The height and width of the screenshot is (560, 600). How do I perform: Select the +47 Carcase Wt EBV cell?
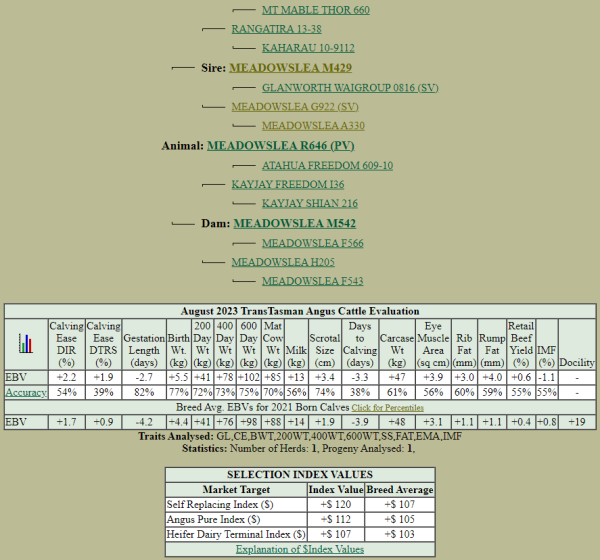click(397, 377)
